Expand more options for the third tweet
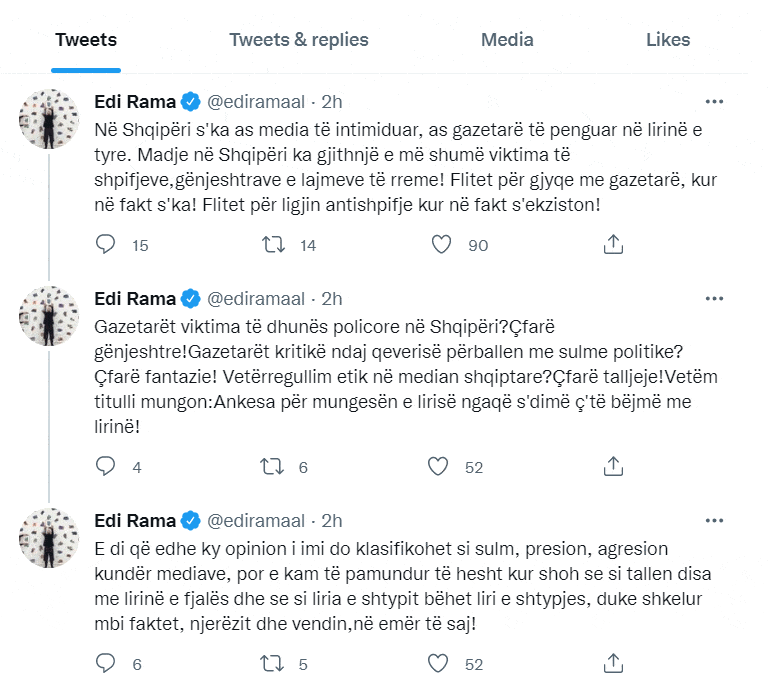Screen dimensions: 768x684 tap(714, 520)
